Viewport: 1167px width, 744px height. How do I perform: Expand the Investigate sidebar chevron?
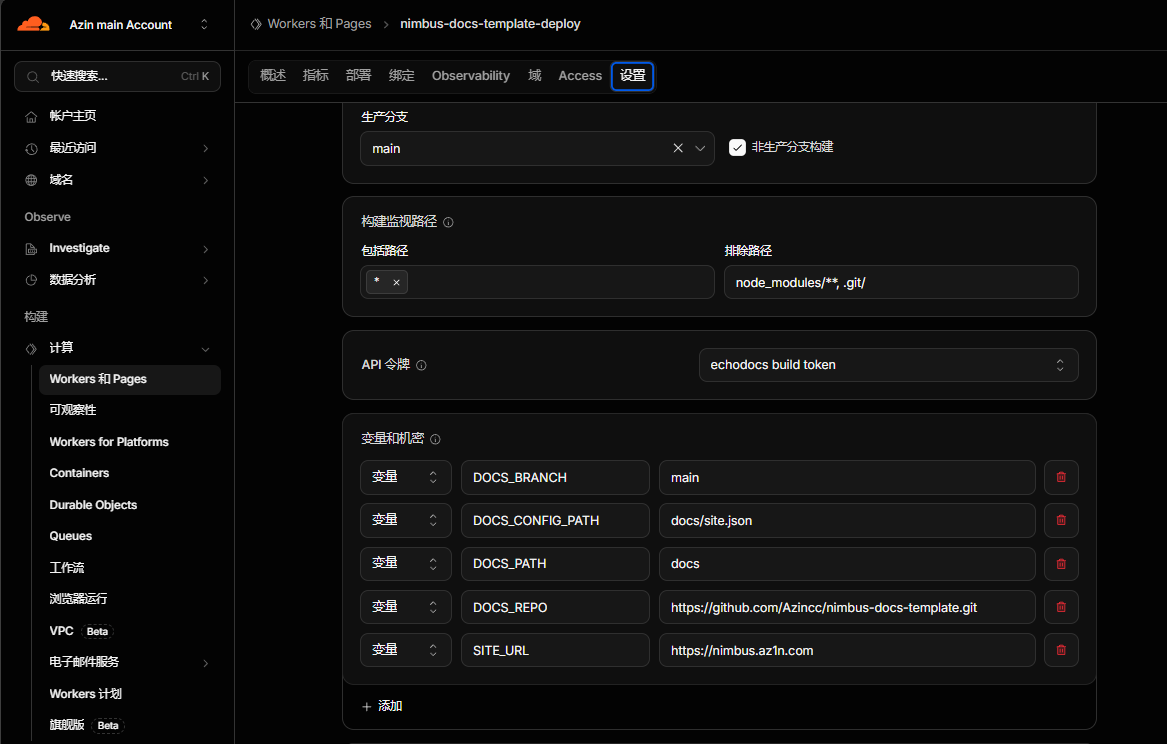(205, 248)
